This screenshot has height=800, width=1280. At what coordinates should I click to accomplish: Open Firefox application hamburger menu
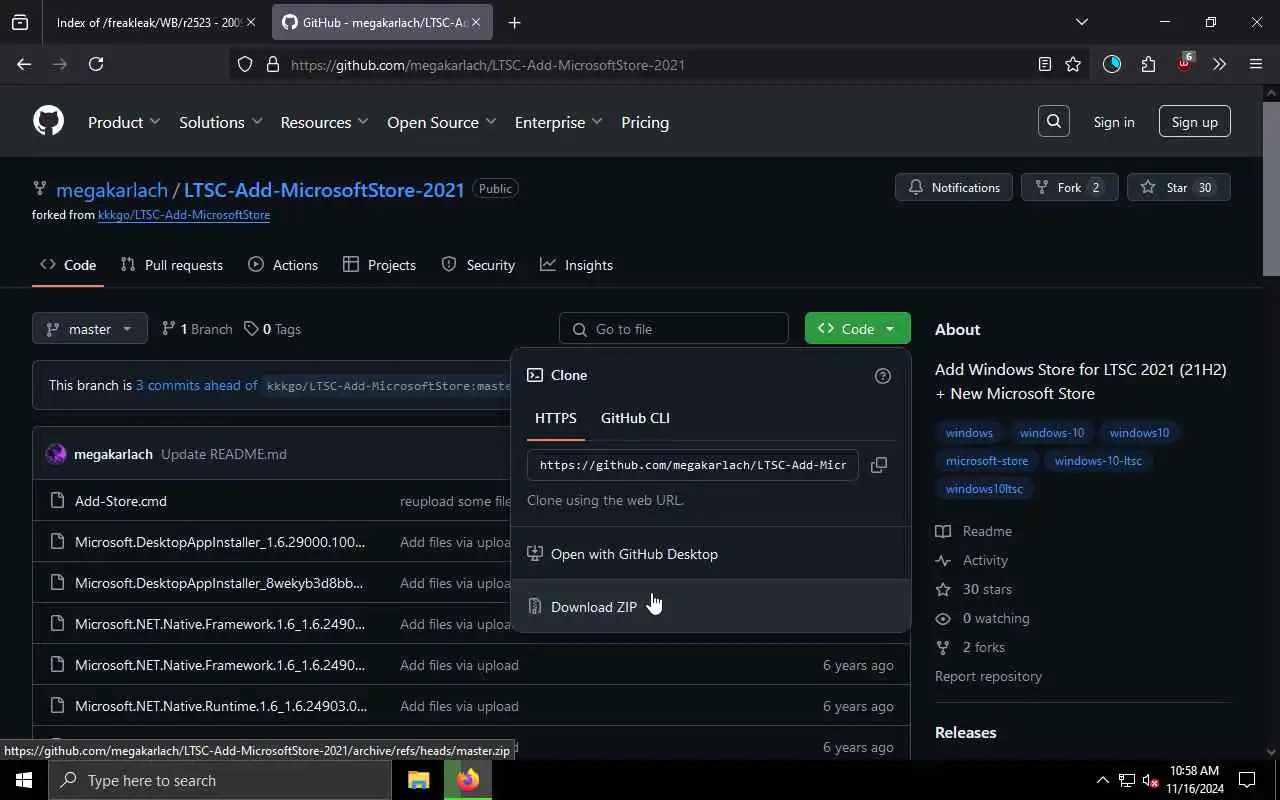tap(1256, 64)
